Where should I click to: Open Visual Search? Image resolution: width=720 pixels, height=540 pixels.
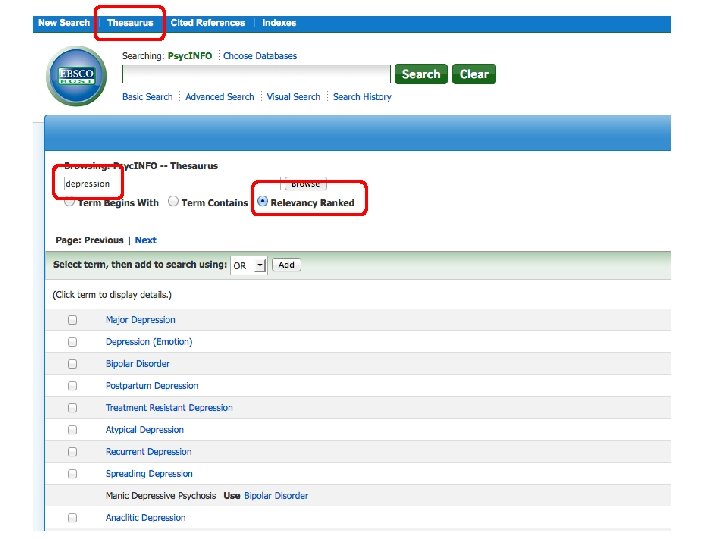tap(293, 96)
